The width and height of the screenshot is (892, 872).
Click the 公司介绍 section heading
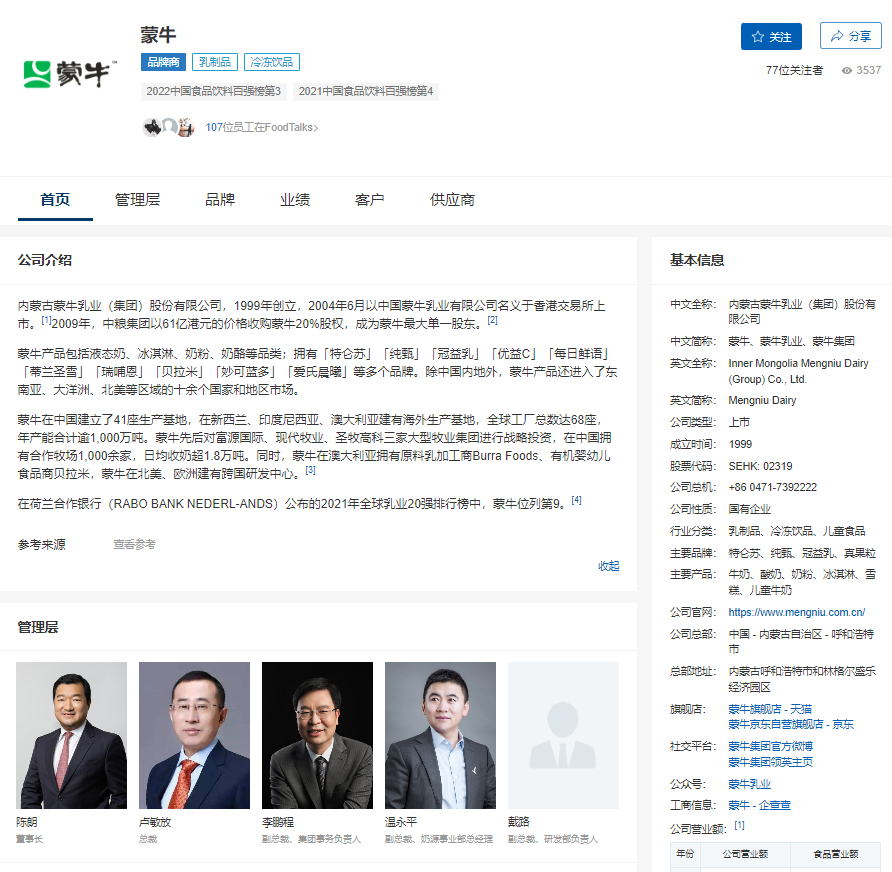(x=44, y=260)
